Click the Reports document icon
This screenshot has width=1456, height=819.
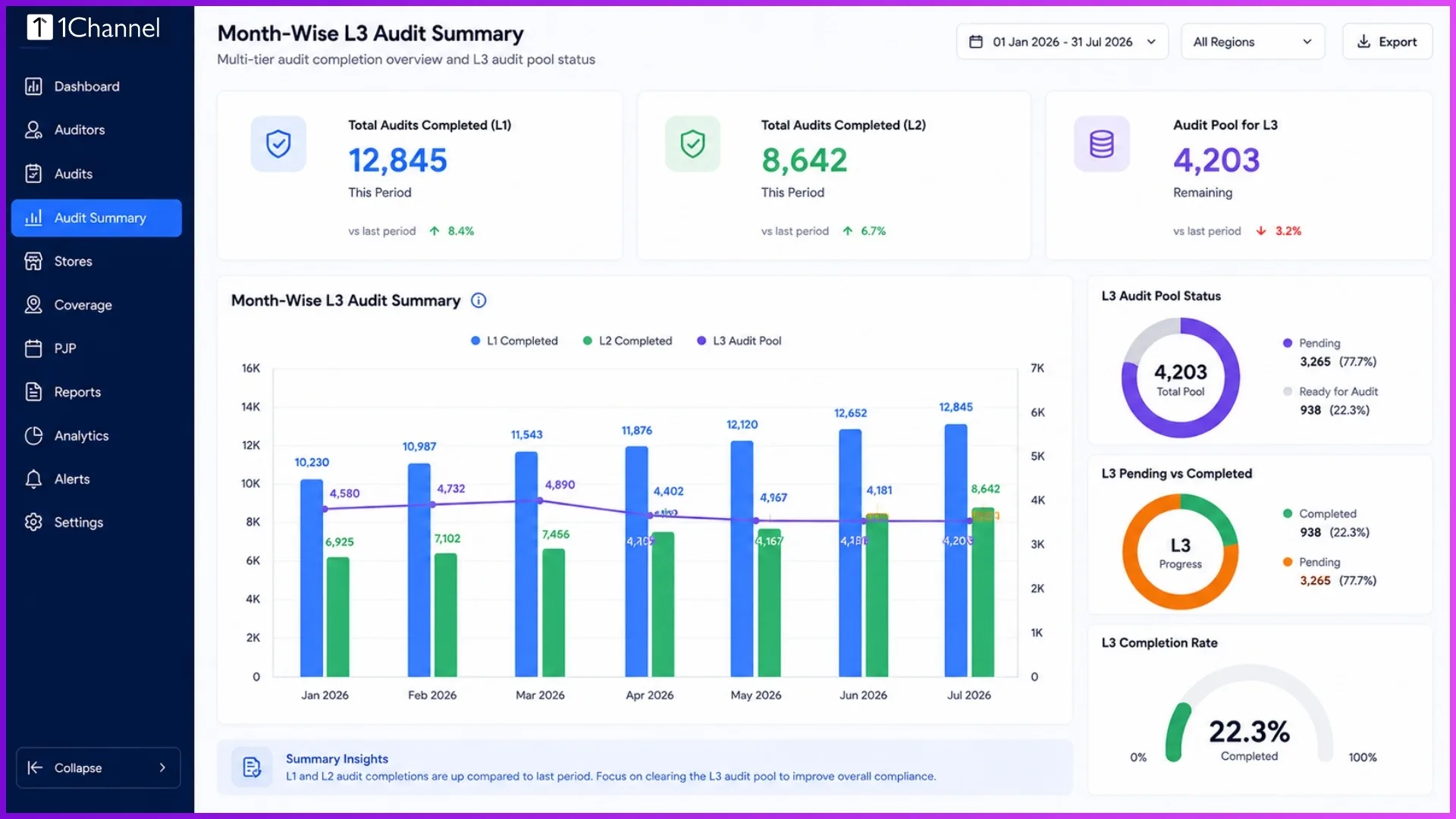point(33,392)
